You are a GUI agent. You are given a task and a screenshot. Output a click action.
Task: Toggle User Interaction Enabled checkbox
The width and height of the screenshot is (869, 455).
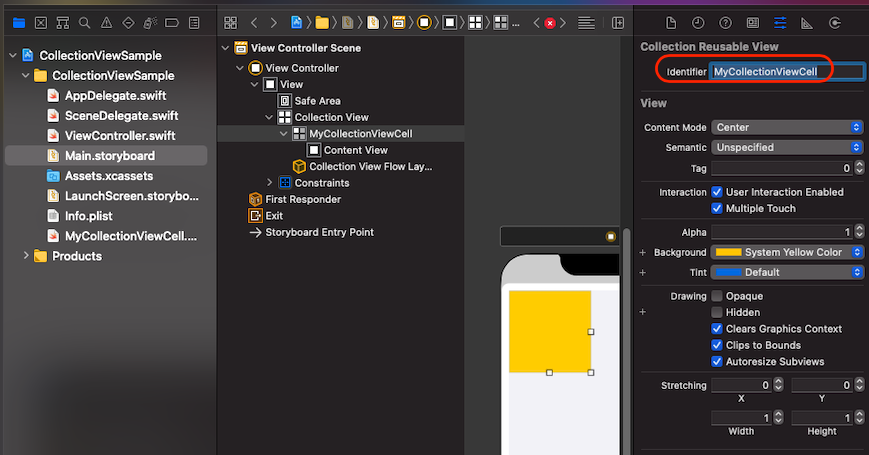(x=717, y=192)
